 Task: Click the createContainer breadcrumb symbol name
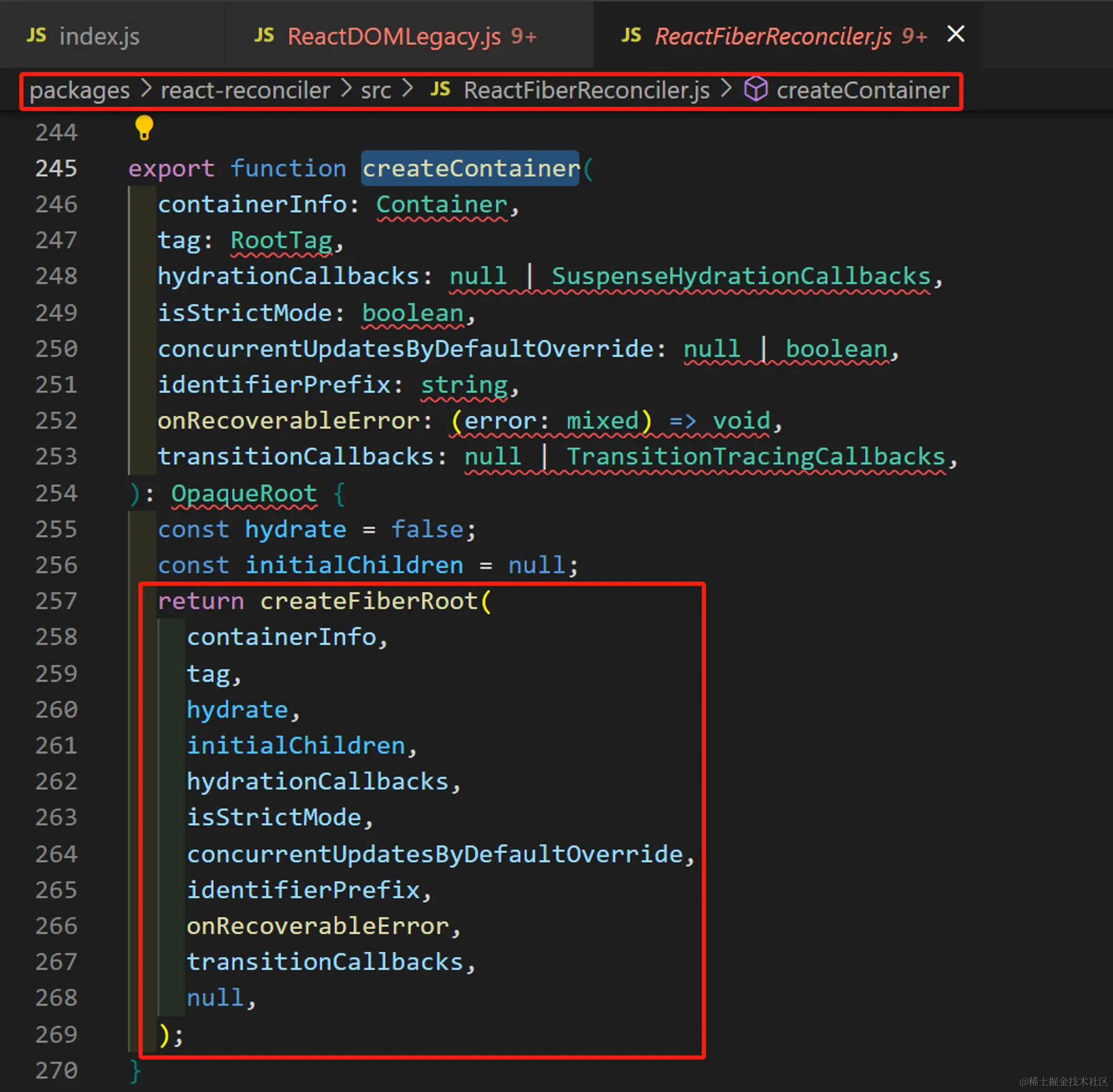(x=863, y=91)
